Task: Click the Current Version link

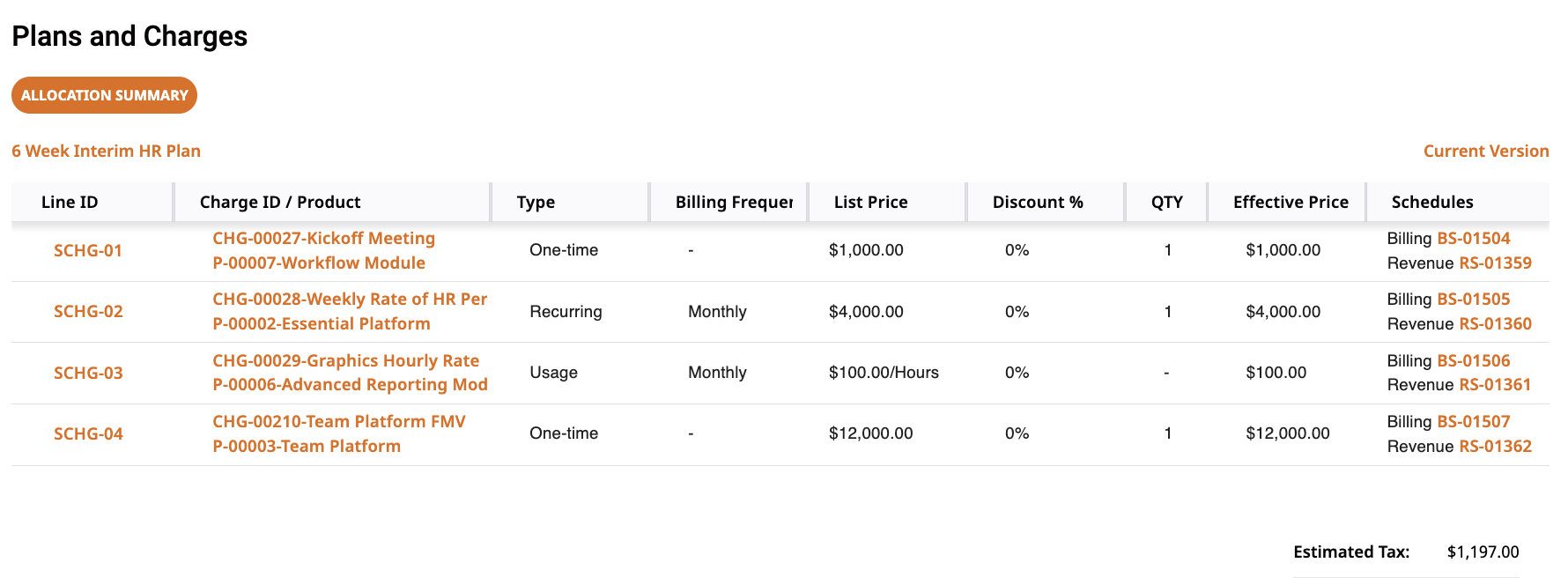Action: (x=1486, y=151)
